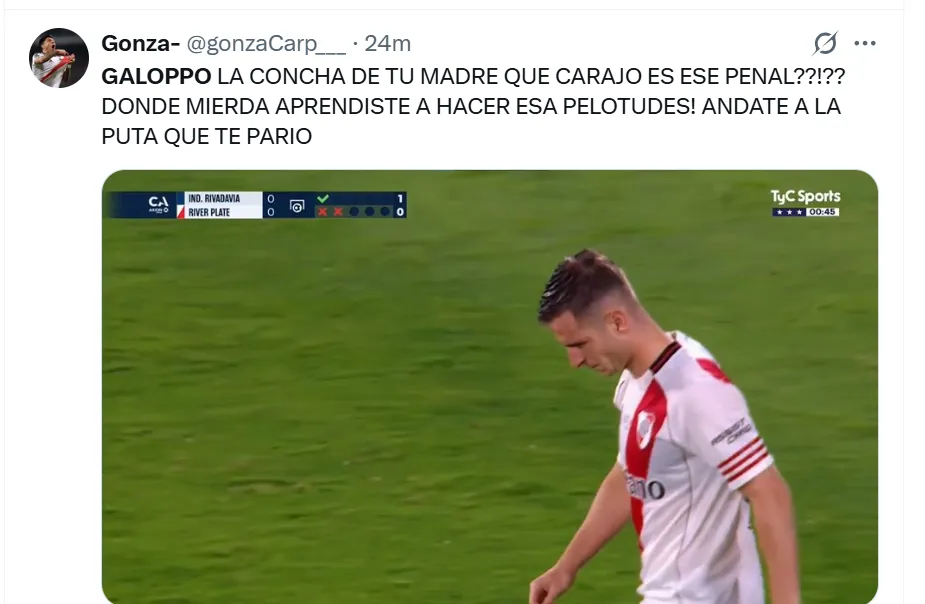Open tweet permalink via 24m timestamp
This screenshot has height=604, width=925.
pos(388,43)
